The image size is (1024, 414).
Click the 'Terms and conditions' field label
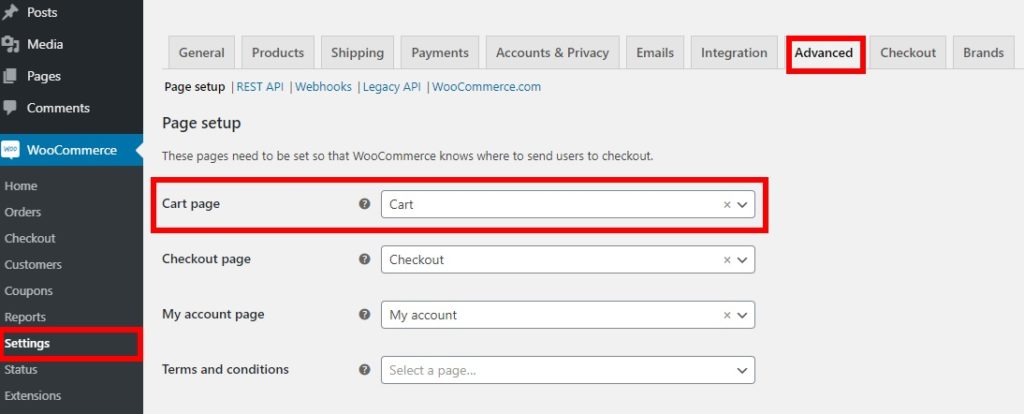225,370
